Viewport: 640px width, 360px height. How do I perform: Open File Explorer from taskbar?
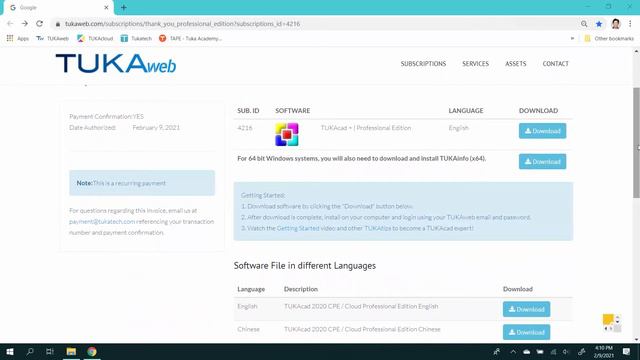(71, 351)
